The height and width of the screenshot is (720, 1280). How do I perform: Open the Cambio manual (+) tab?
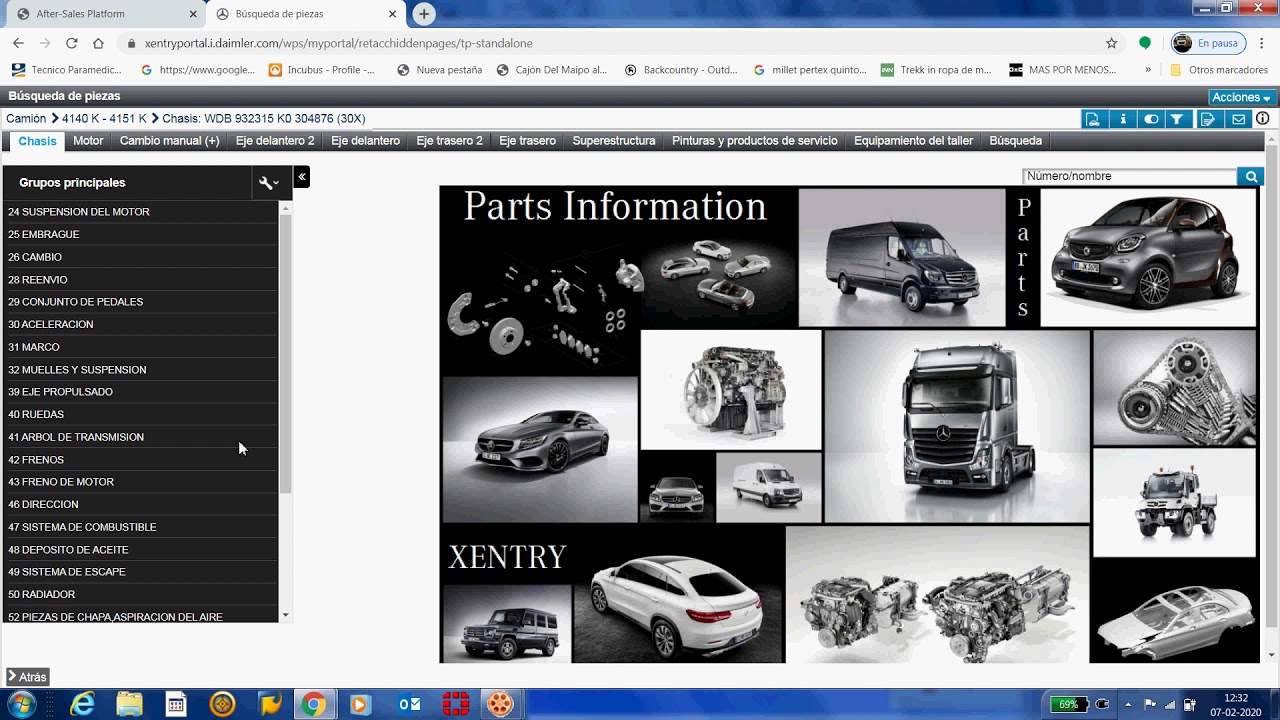click(169, 141)
